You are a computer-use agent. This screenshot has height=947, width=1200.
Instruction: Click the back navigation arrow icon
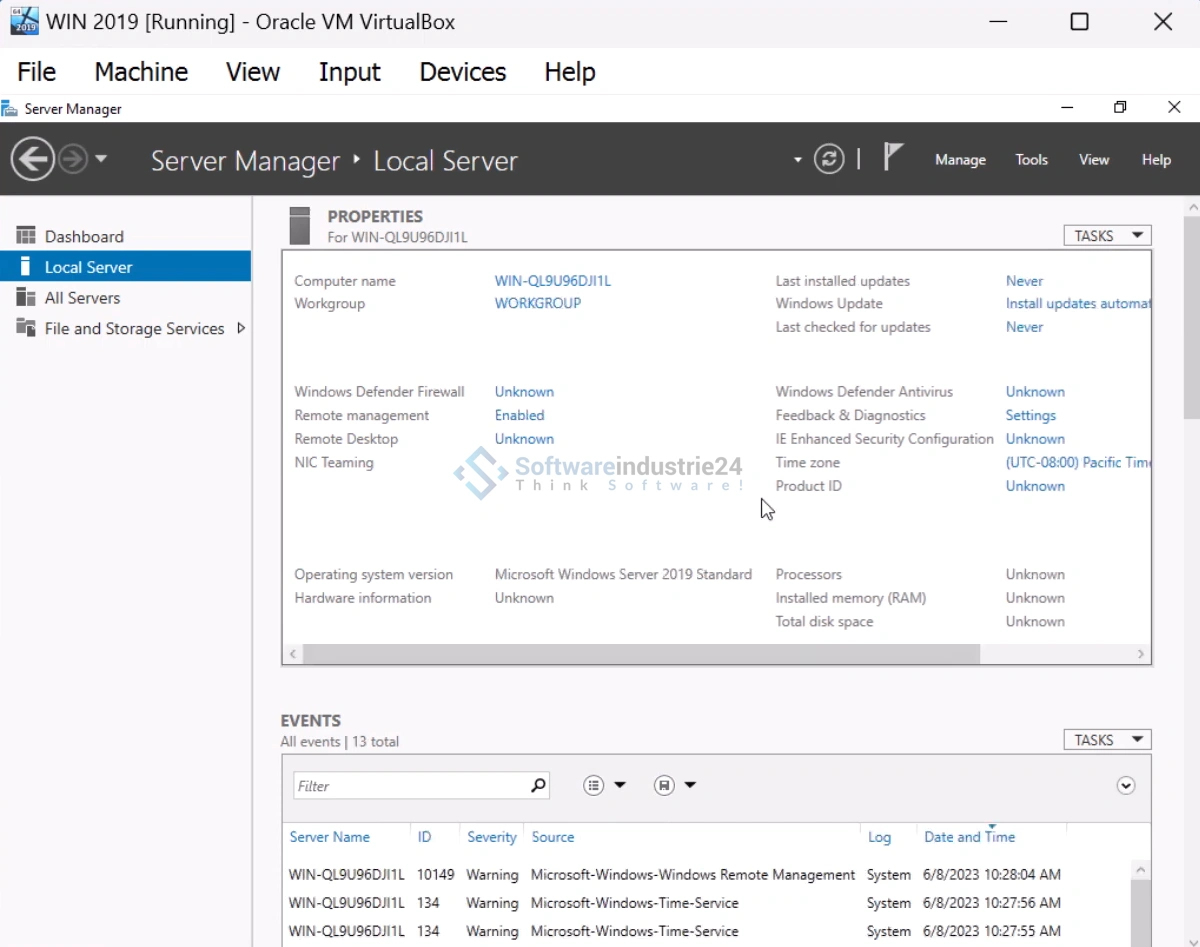point(33,159)
